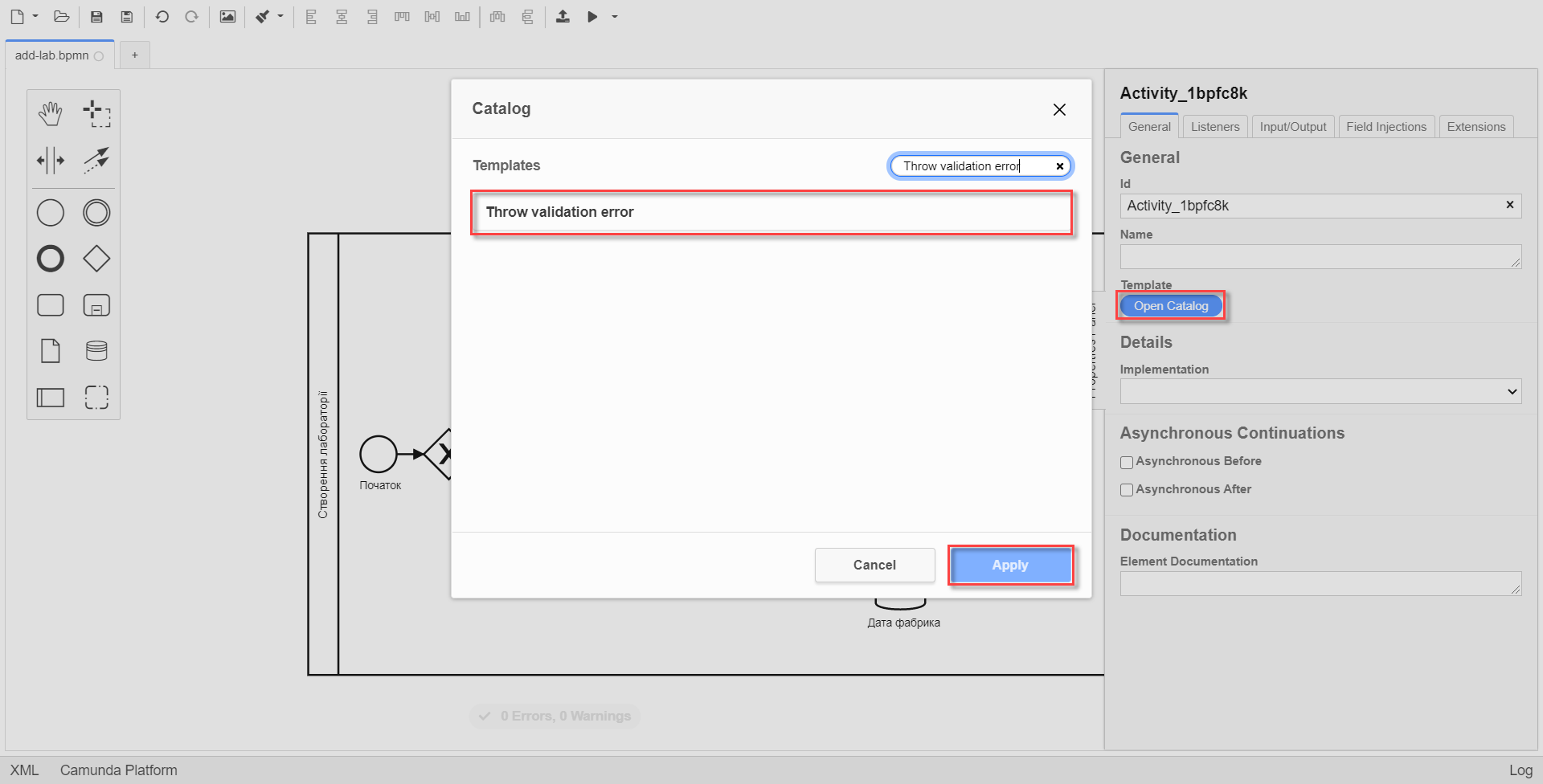
Task: Align elements to bottom
Action: (462, 16)
